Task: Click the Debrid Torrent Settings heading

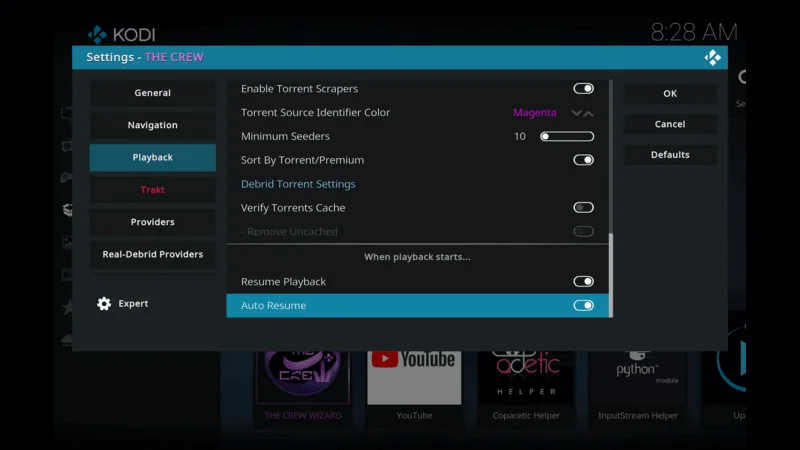Action: coord(298,184)
